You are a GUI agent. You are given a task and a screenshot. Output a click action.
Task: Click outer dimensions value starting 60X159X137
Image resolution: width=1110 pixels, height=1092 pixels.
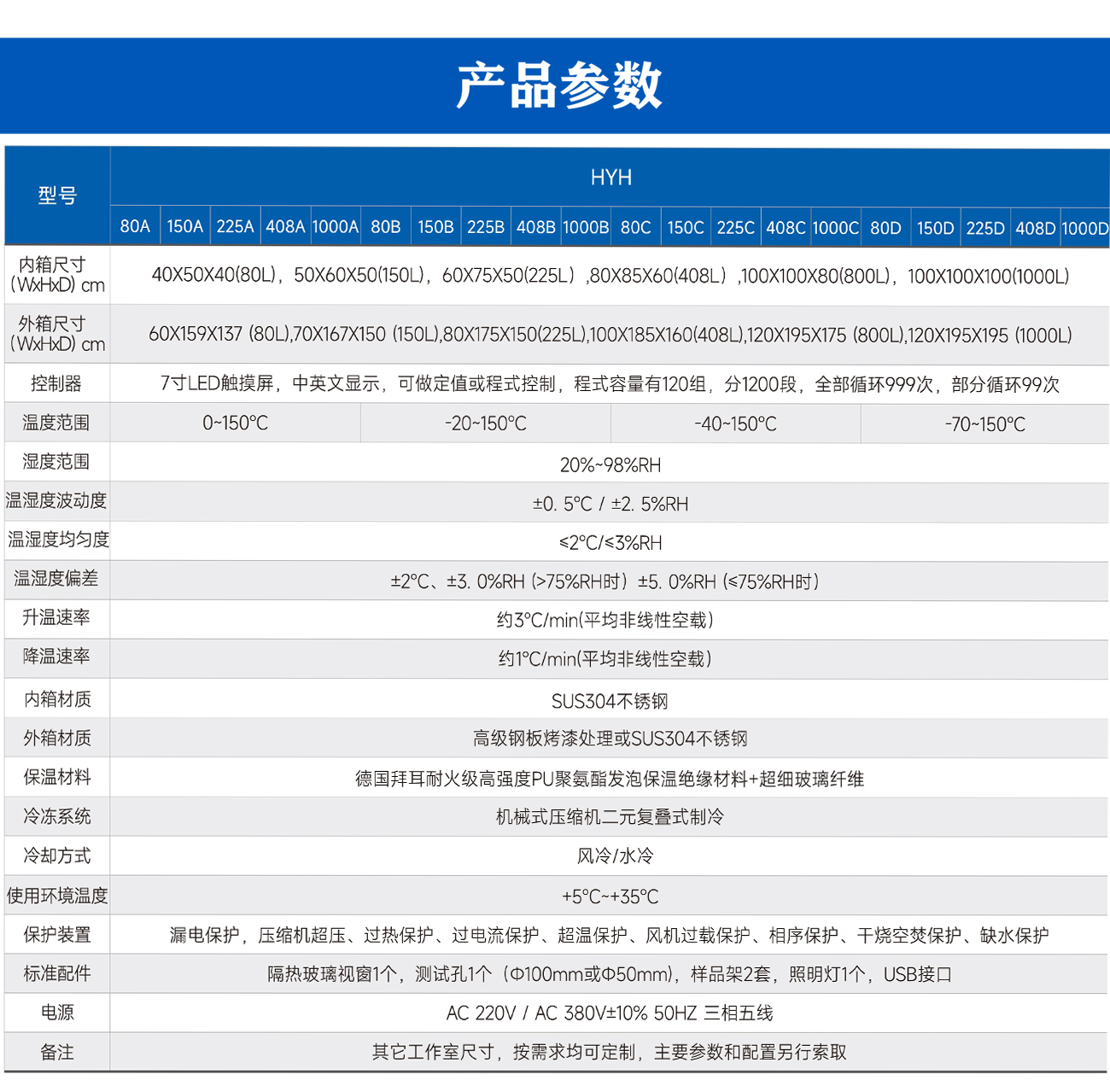610,335
